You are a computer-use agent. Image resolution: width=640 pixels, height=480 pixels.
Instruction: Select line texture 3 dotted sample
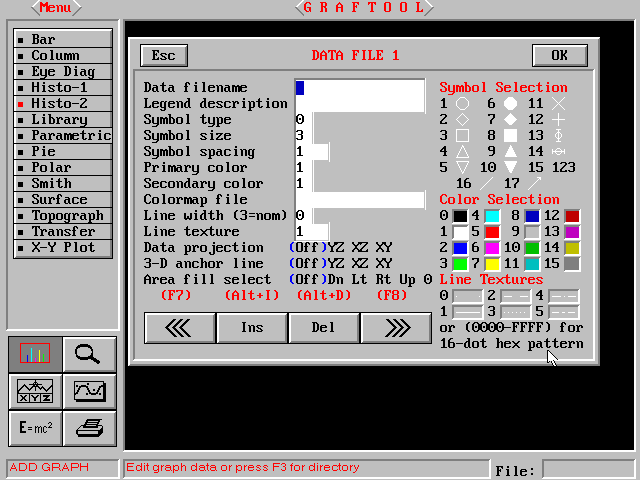click(x=516, y=312)
